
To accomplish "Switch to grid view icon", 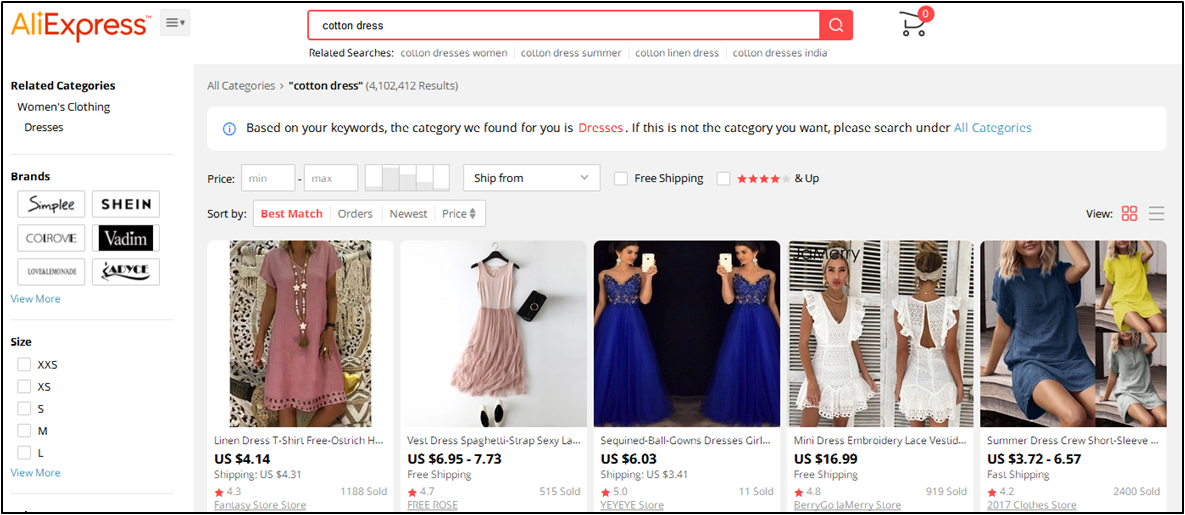I will point(1129,213).
